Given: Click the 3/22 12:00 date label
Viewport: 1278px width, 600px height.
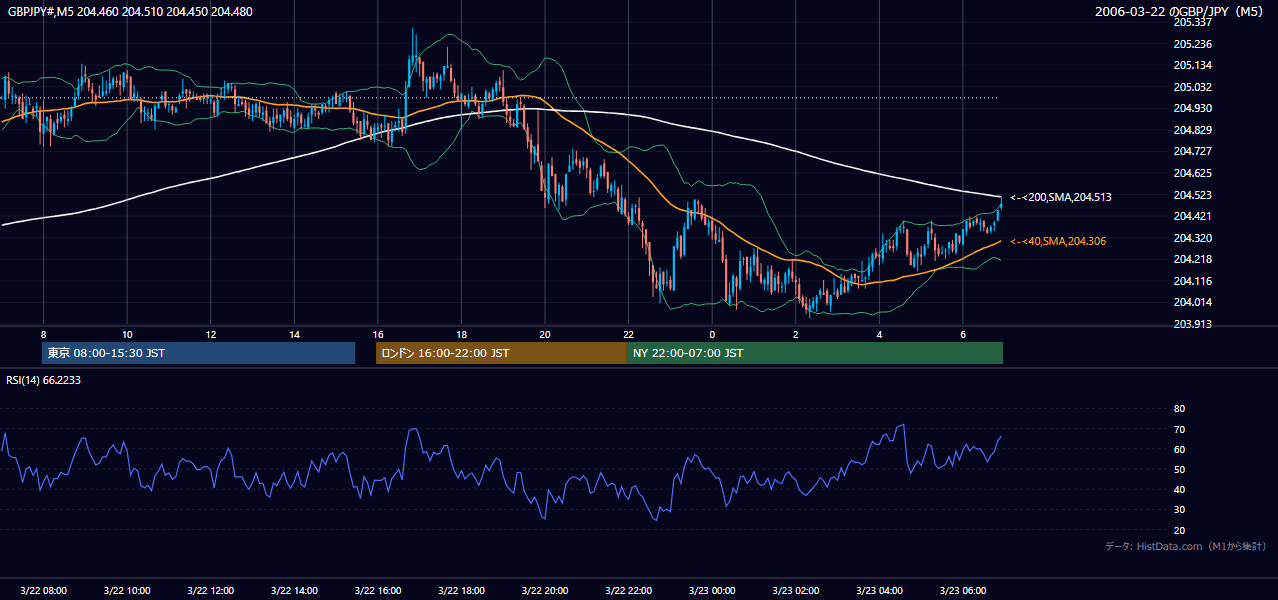Looking at the screenshot, I should 210,590.
